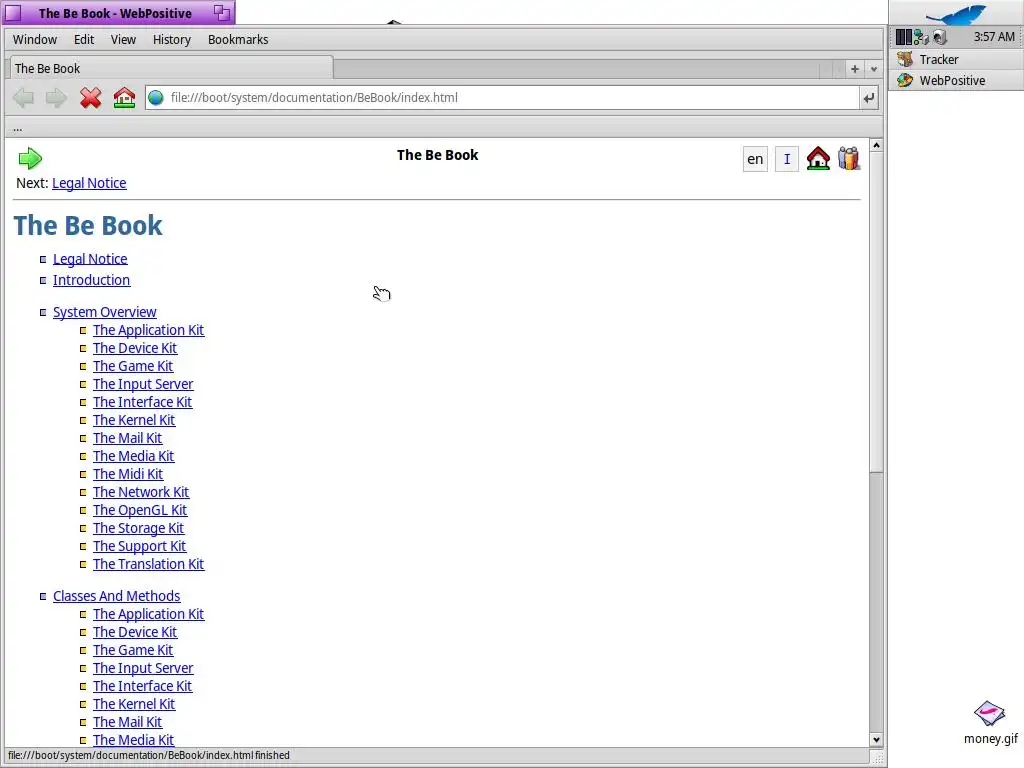Click the globe icon in the address bar
Viewport: 1024px width, 768px height.
coord(155,98)
